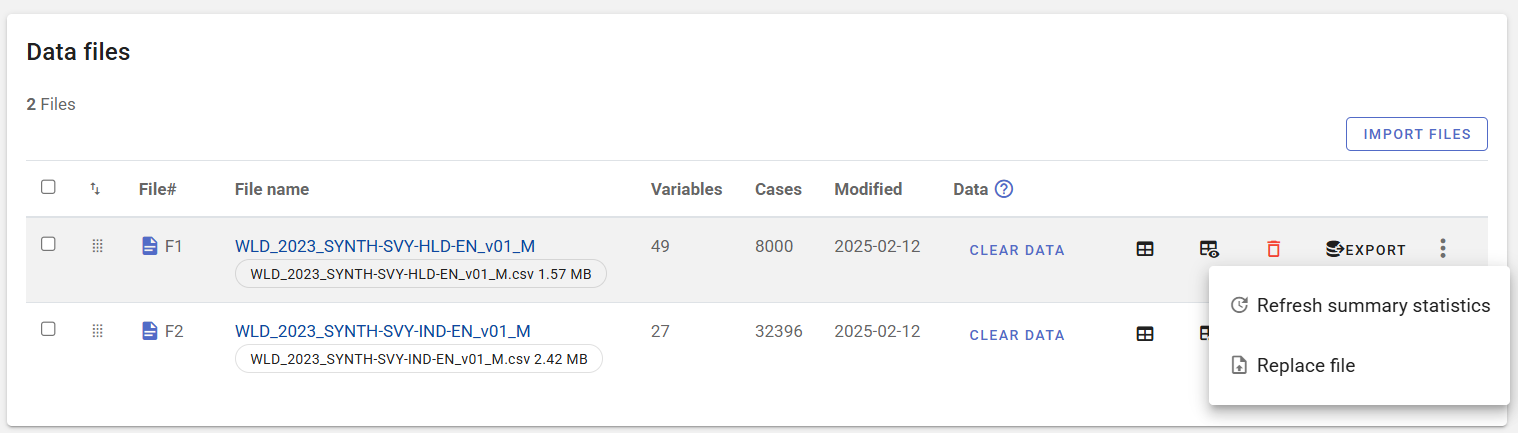Screen dimensions: 1518x433
Task: Open variables preview icon for F1 file
Action: coord(1209,249)
